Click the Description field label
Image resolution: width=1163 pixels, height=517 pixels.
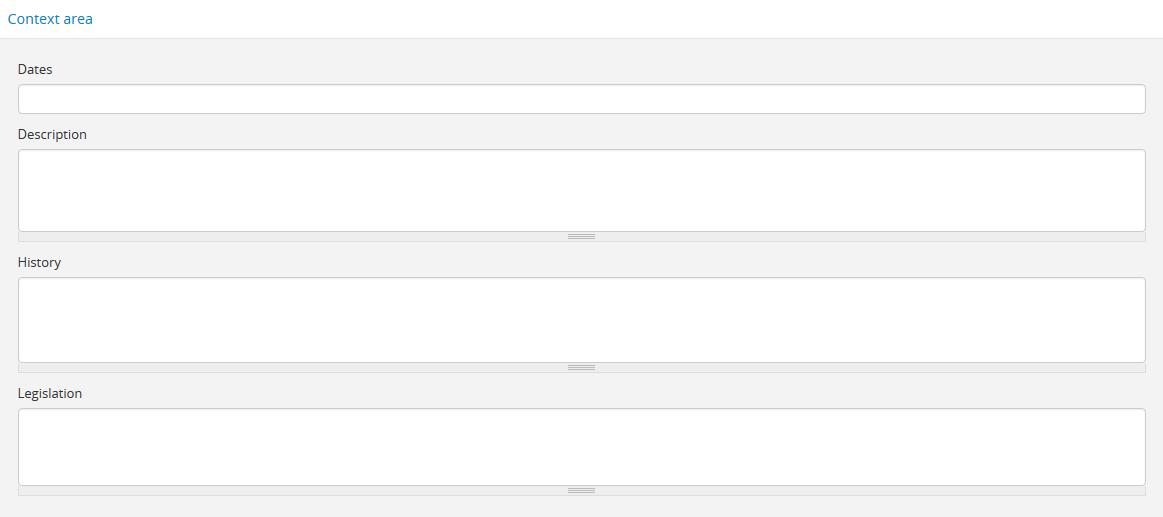click(x=52, y=134)
